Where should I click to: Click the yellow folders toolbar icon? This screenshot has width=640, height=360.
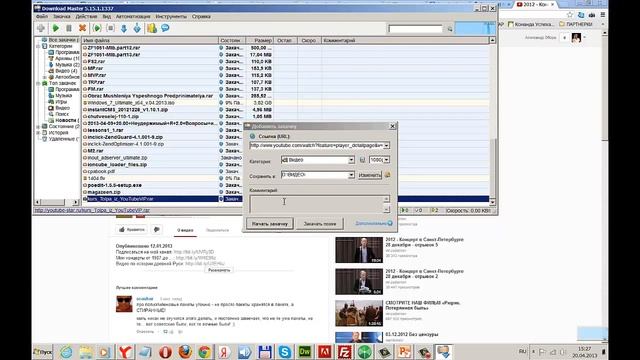pos(152,28)
